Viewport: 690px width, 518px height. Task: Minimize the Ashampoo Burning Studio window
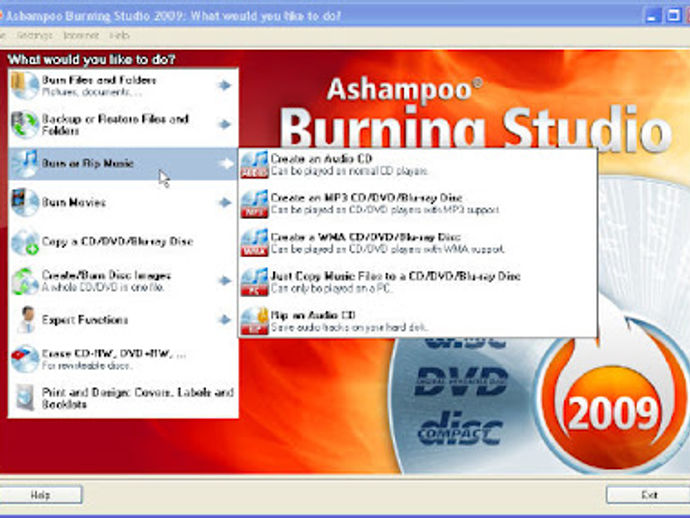pyautogui.click(x=652, y=16)
